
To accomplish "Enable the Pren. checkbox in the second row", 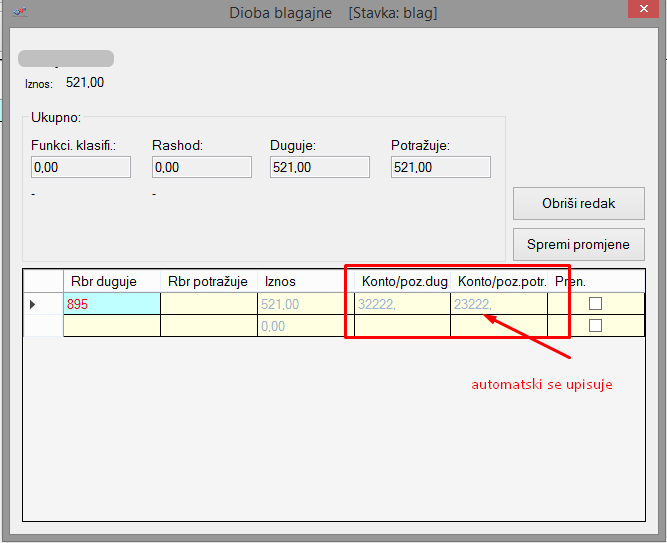I will click(x=596, y=325).
